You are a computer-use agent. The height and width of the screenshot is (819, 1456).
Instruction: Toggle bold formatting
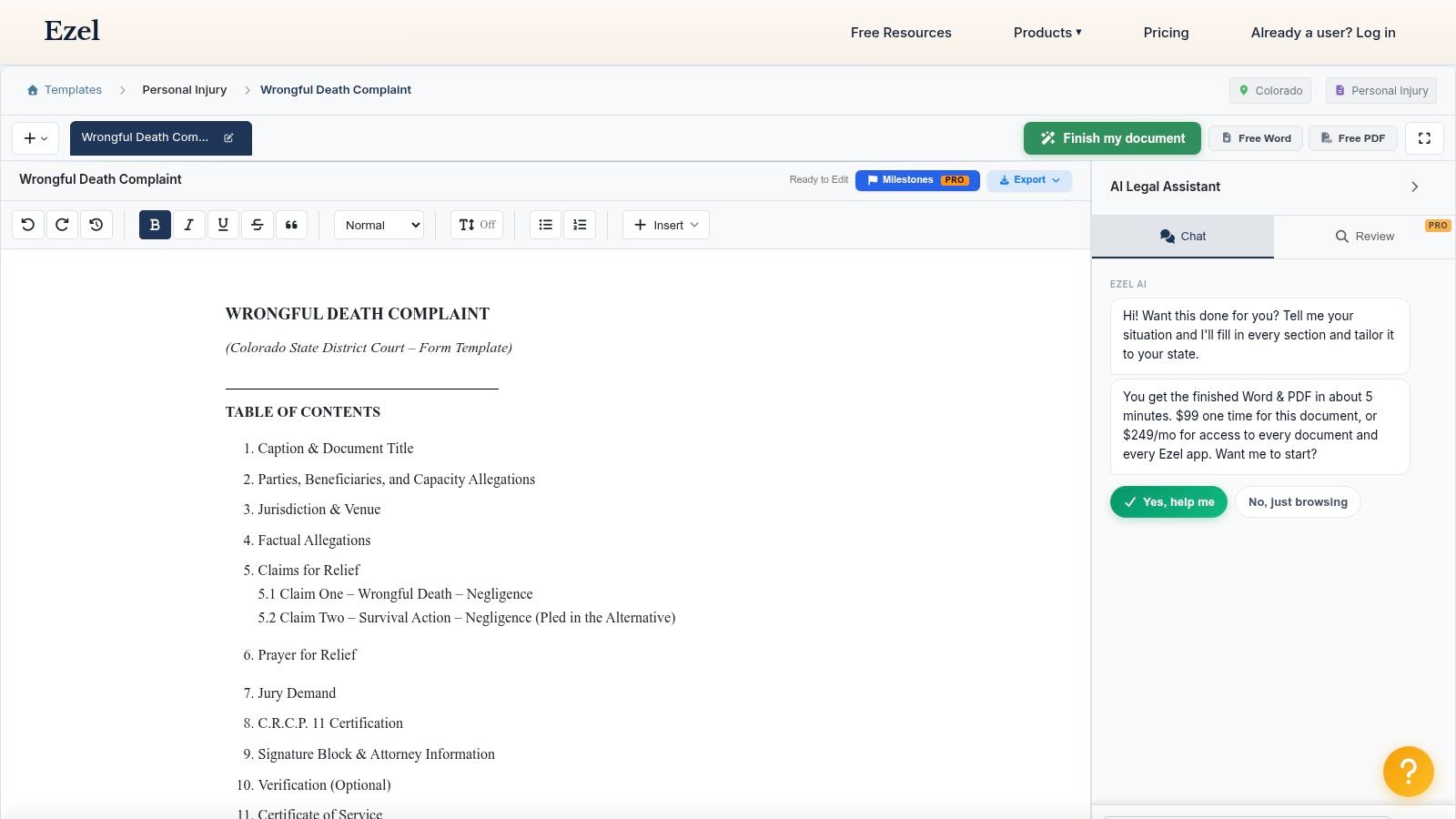155,225
